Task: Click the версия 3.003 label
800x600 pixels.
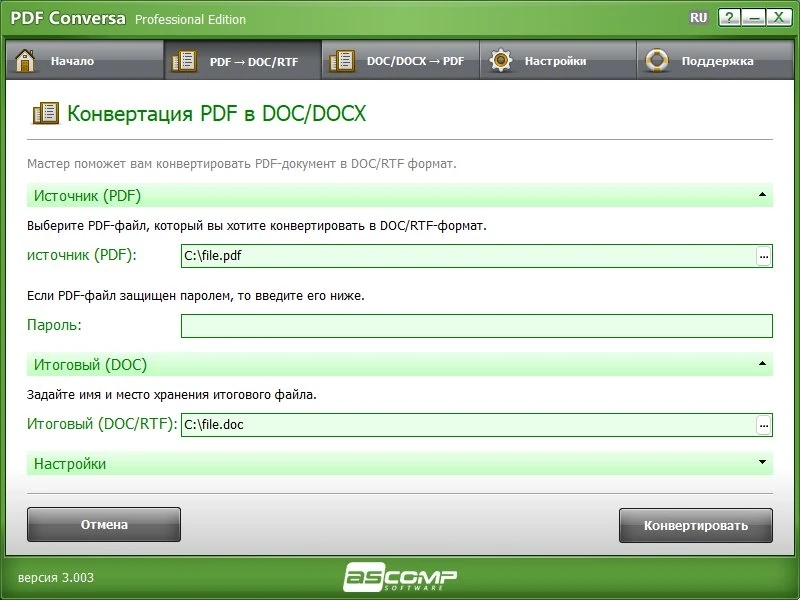Action: point(56,578)
